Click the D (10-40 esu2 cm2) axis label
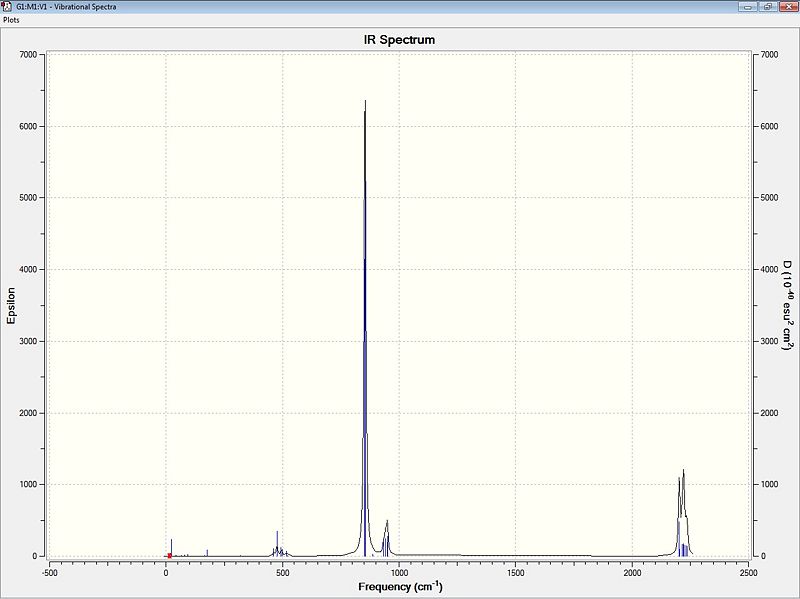The image size is (800, 599). coord(788,305)
